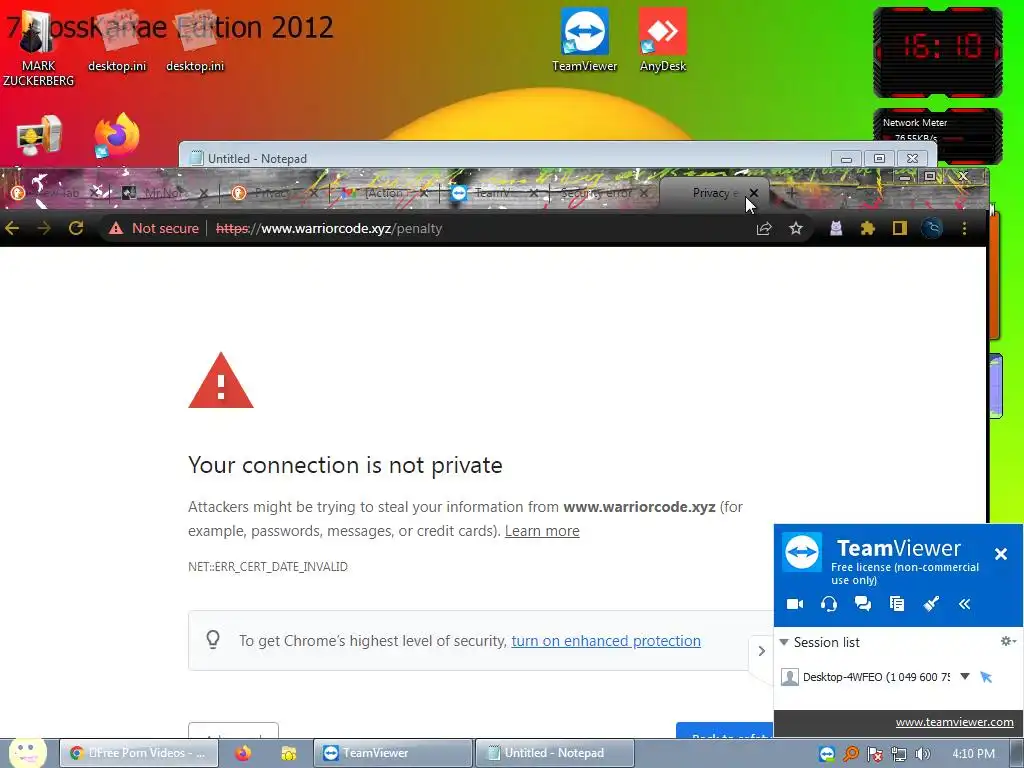Collapse TeamViewer panel with double chevron
Image resolution: width=1024 pixels, height=768 pixels.
pos(965,603)
